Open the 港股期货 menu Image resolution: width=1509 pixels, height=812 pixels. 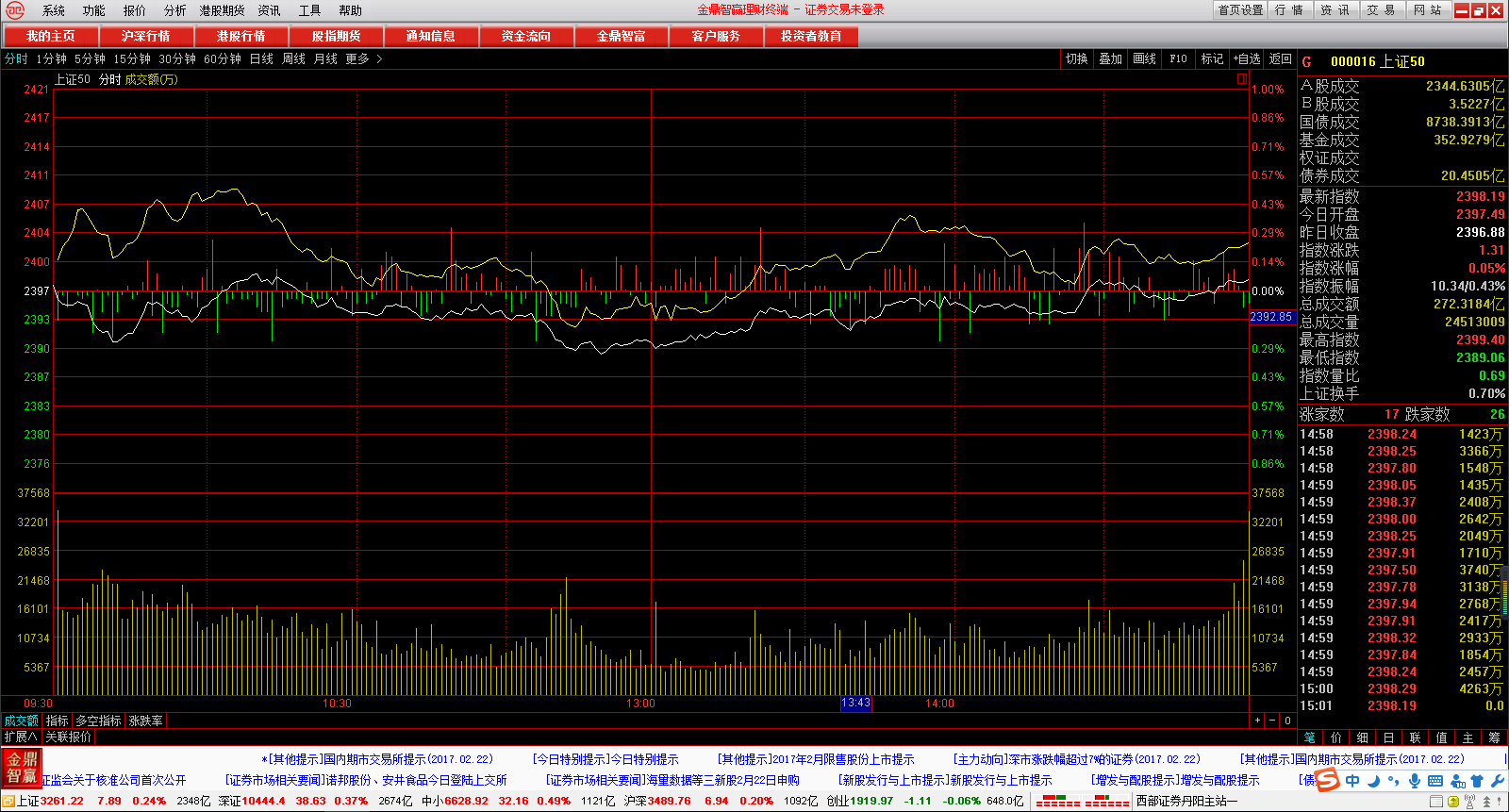[x=222, y=10]
